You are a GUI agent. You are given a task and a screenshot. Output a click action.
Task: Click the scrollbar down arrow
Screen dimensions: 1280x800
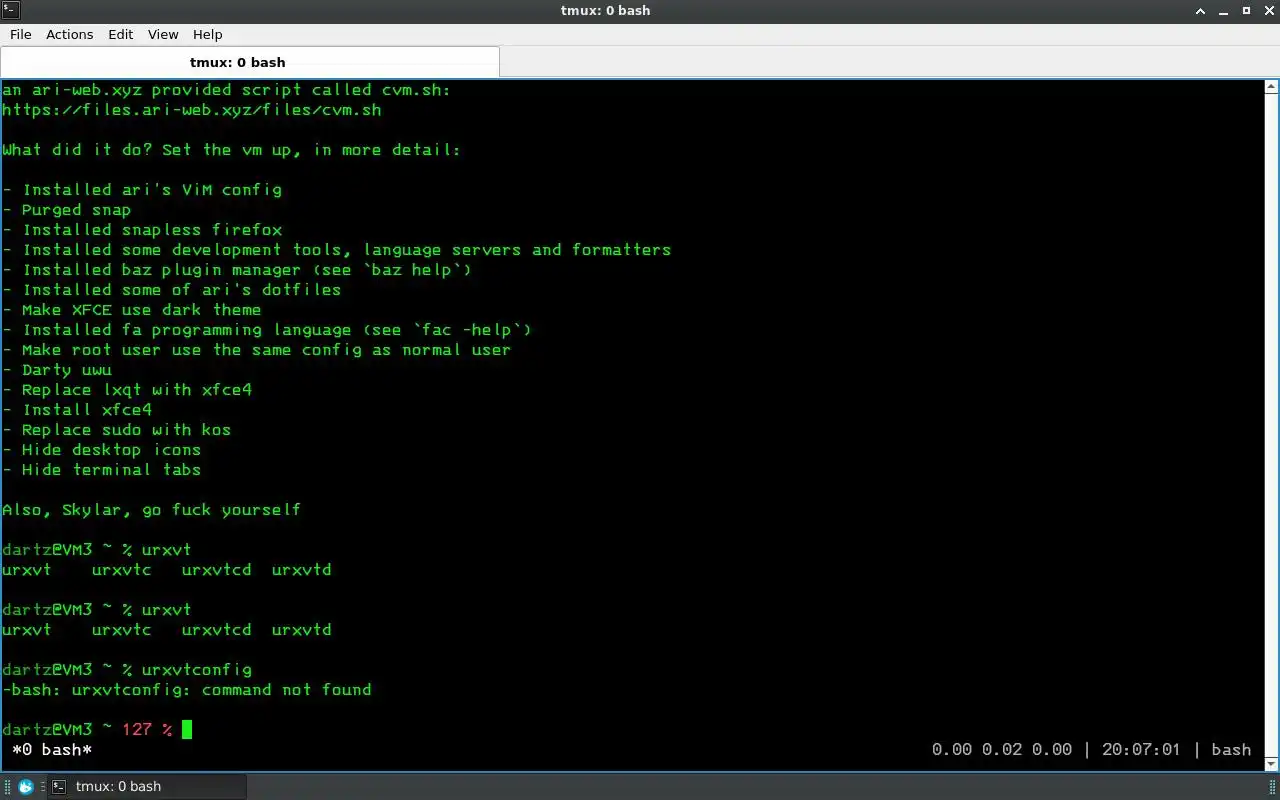(x=1272, y=764)
